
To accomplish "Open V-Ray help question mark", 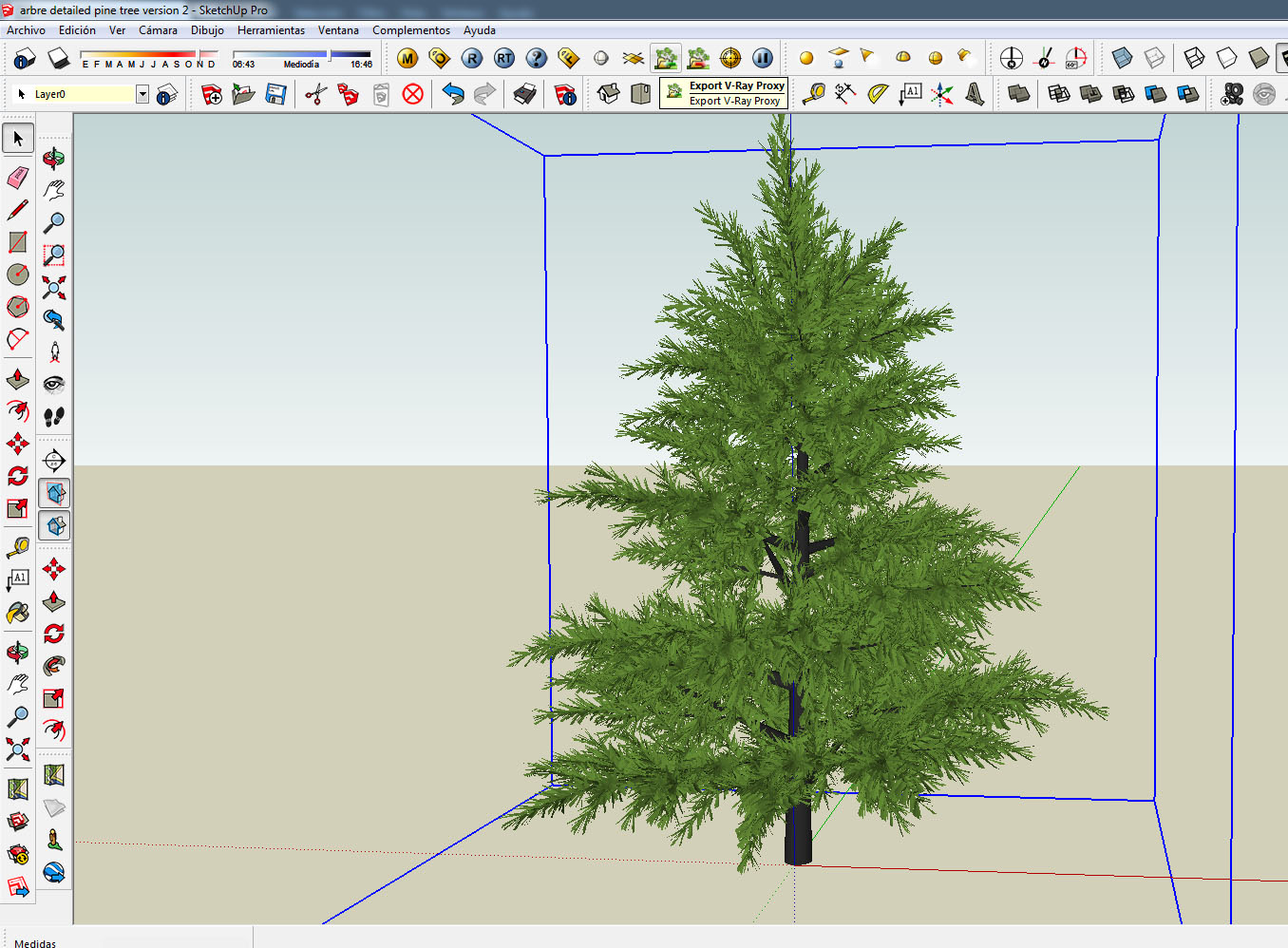I will [x=537, y=58].
